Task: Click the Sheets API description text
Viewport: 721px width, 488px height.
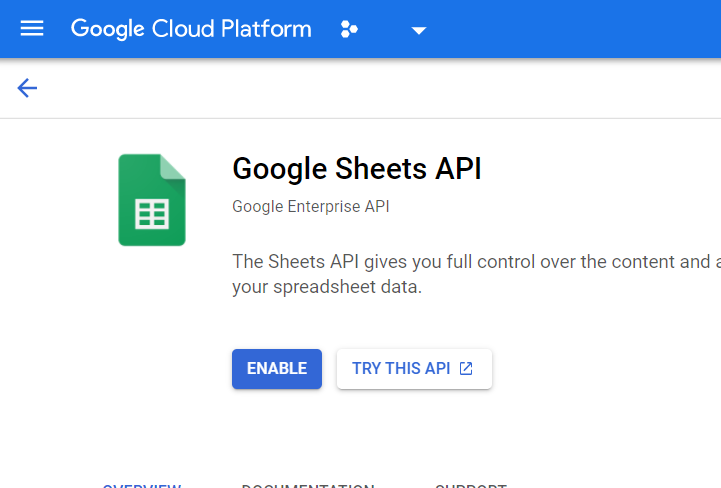Action: [476, 274]
